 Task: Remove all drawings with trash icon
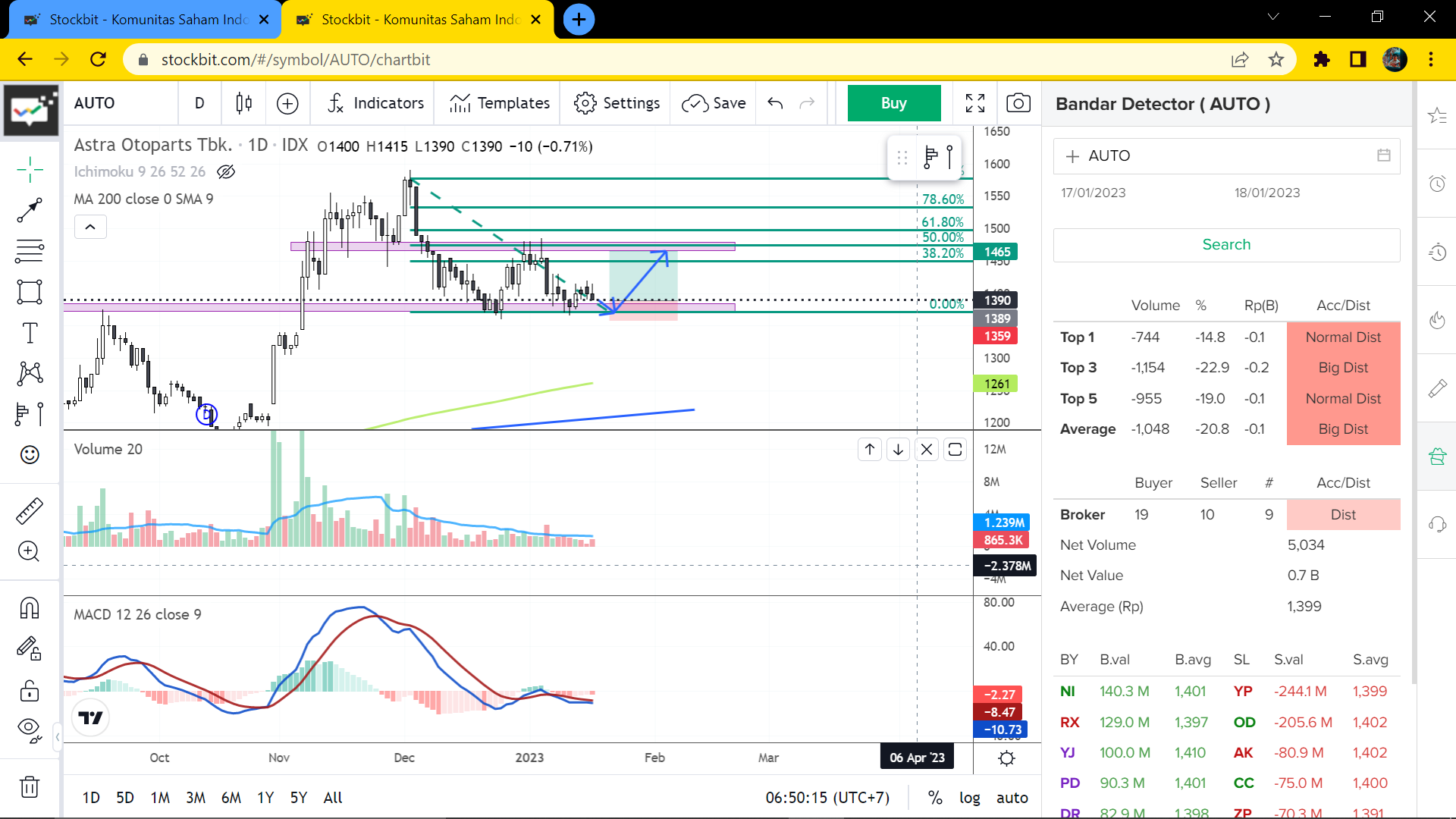30,787
